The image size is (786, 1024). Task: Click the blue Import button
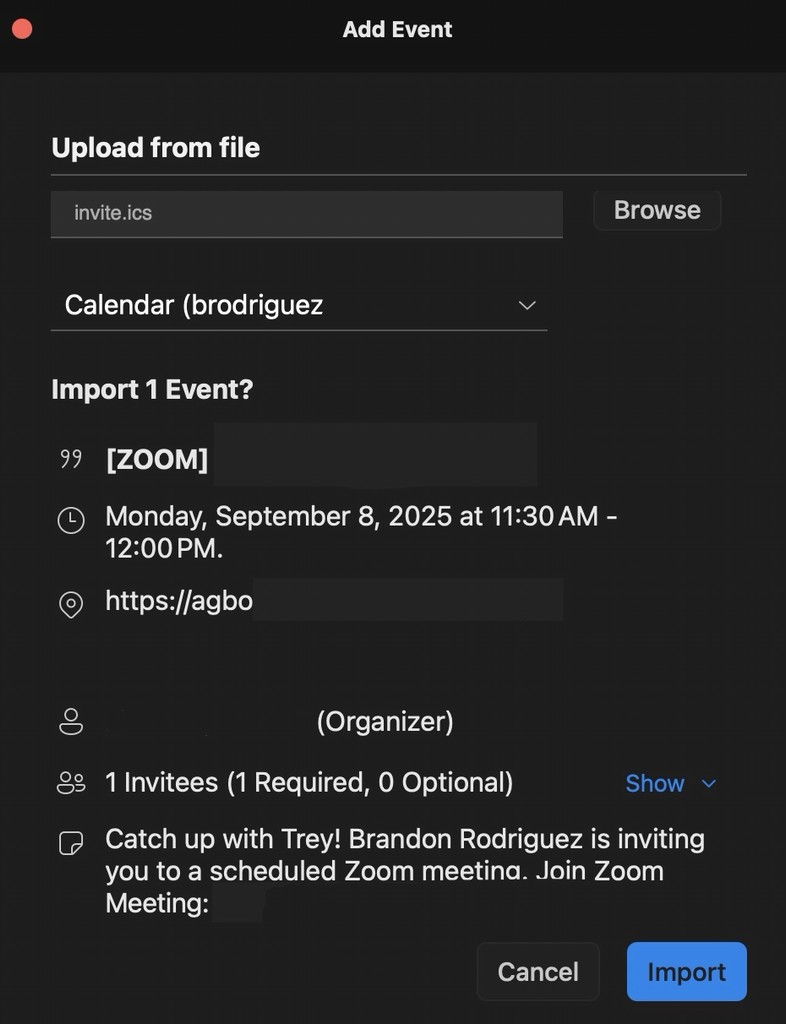(x=686, y=972)
